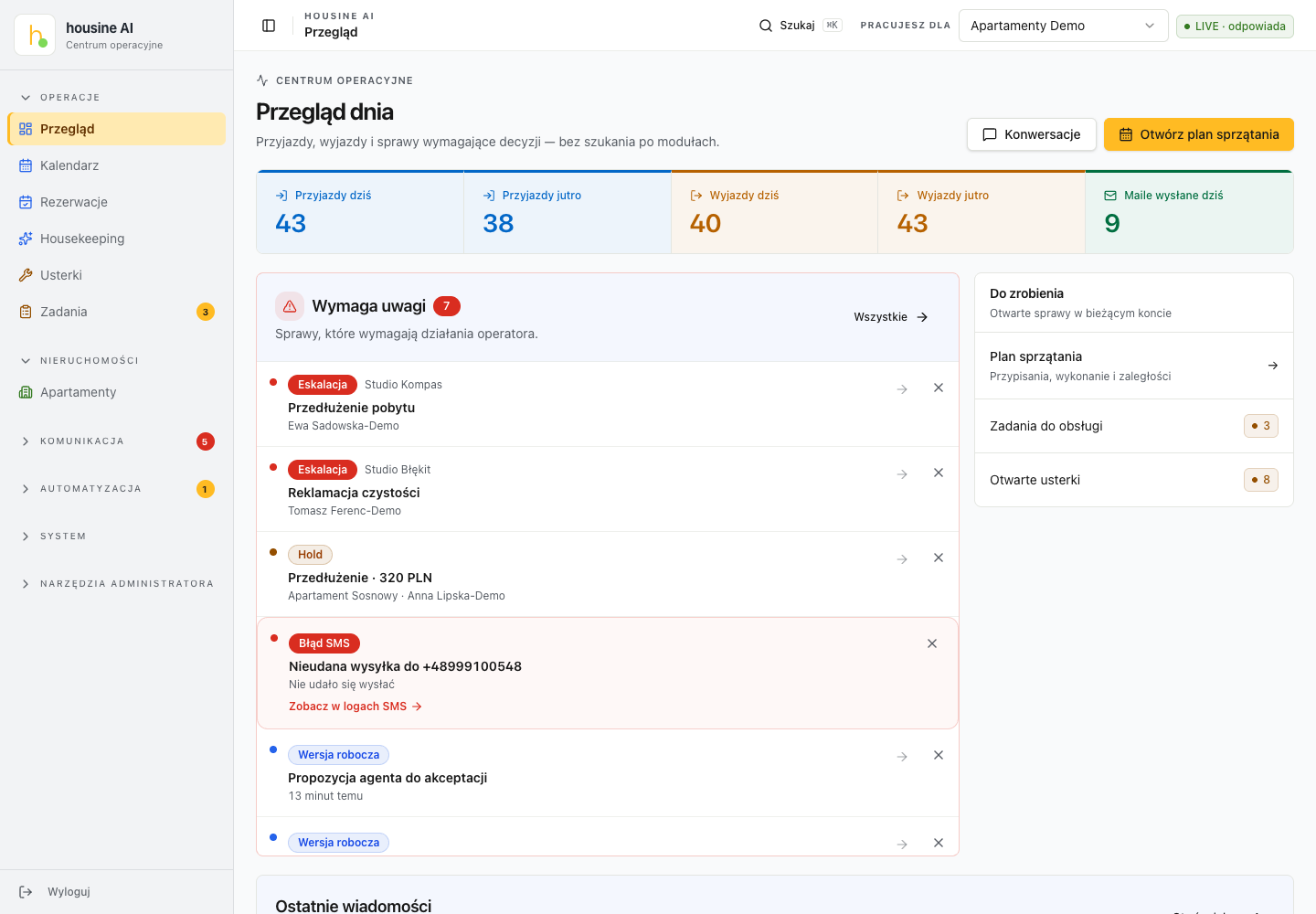1316x914 pixels.
Task: Click the Szukaj search button
Action: (800, 26)
